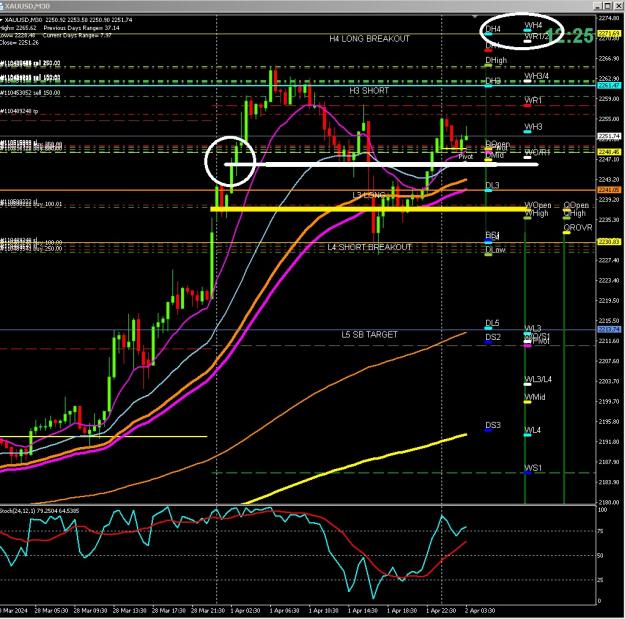The image size is (625, 620).
Task: Click the blue price tag near L5
Action: coord(609,329)
